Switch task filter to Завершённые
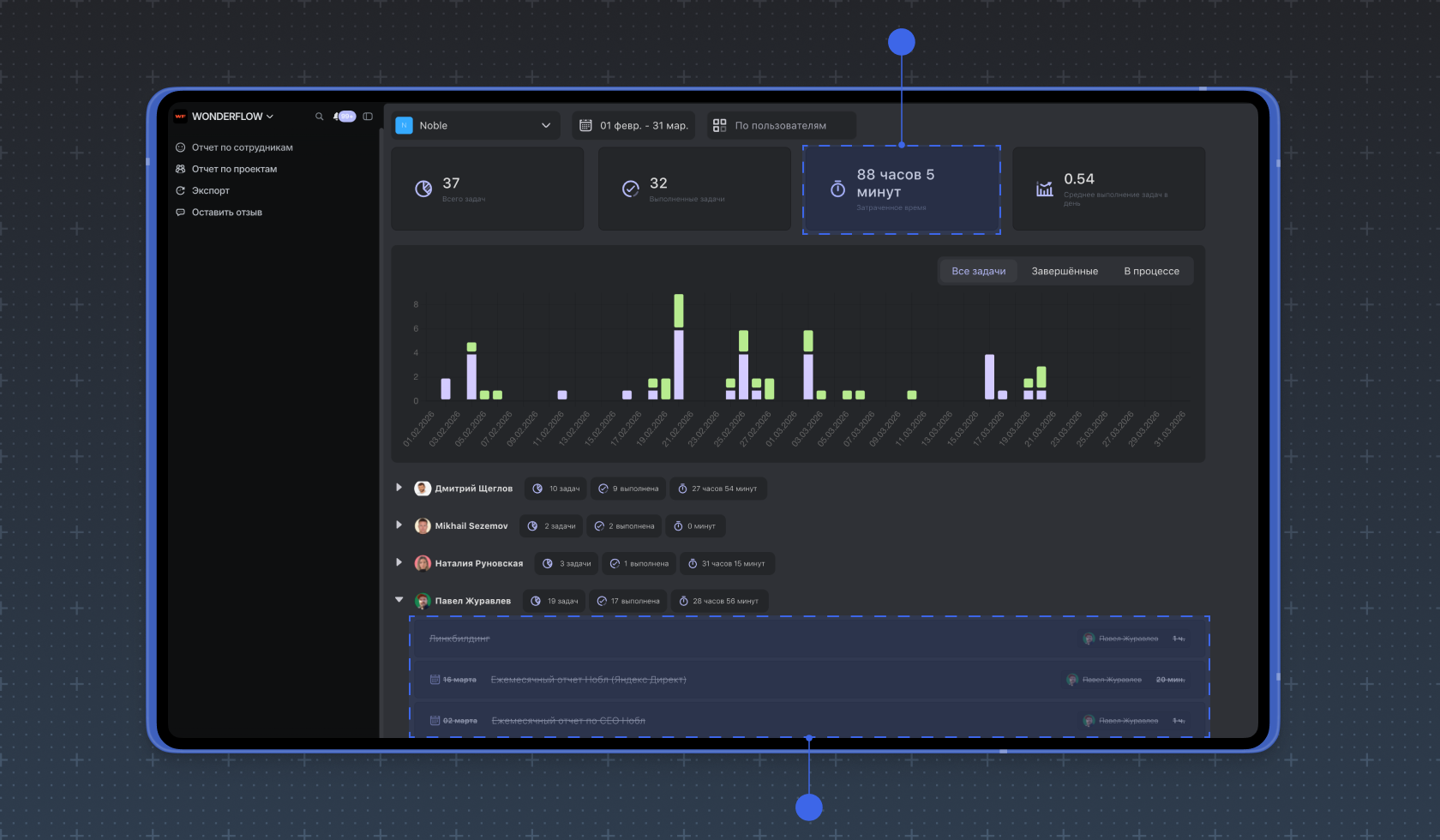1440x840 pixels. [1064, 271]
